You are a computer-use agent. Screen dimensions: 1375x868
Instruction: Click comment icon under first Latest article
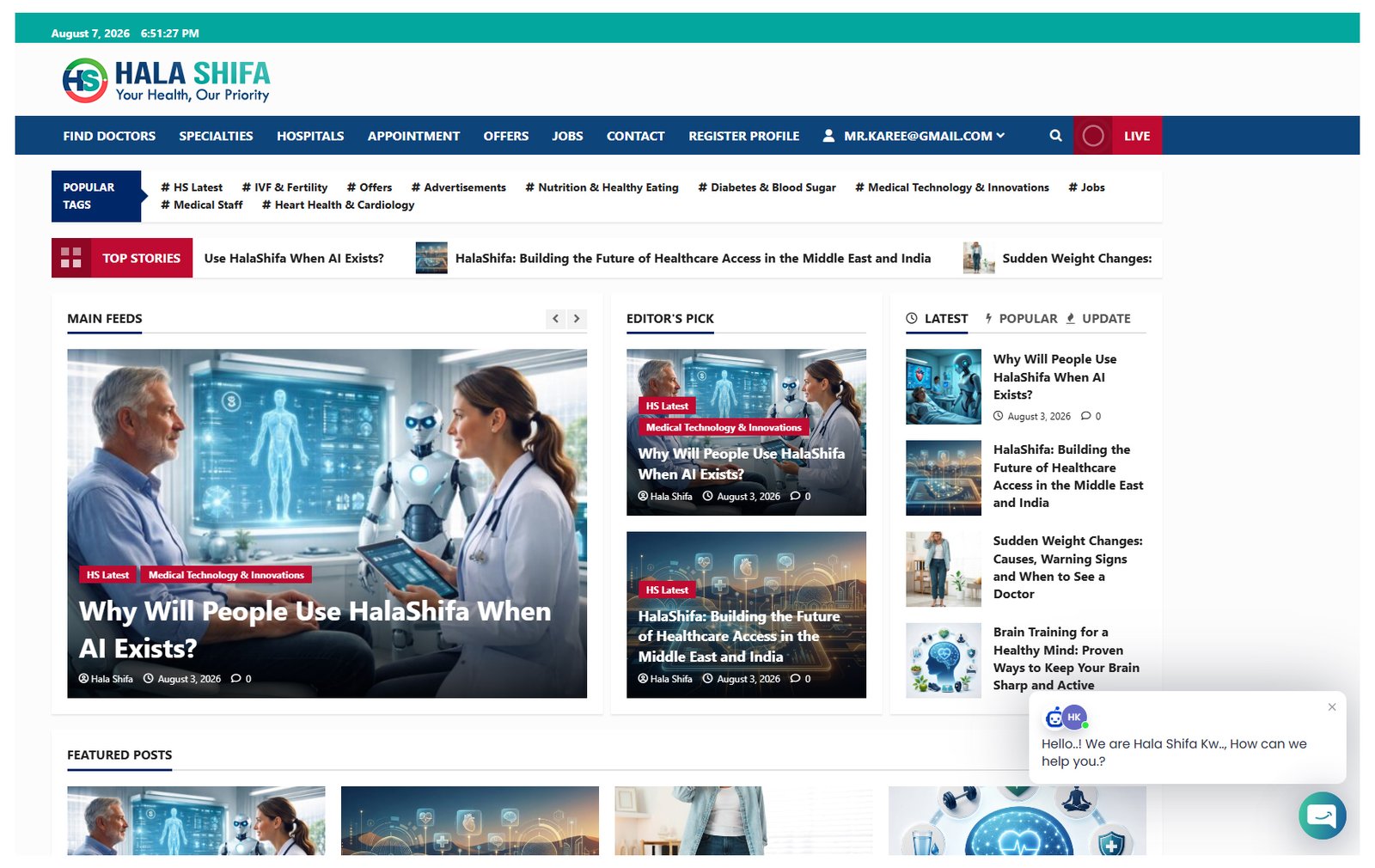point(1085,416)
